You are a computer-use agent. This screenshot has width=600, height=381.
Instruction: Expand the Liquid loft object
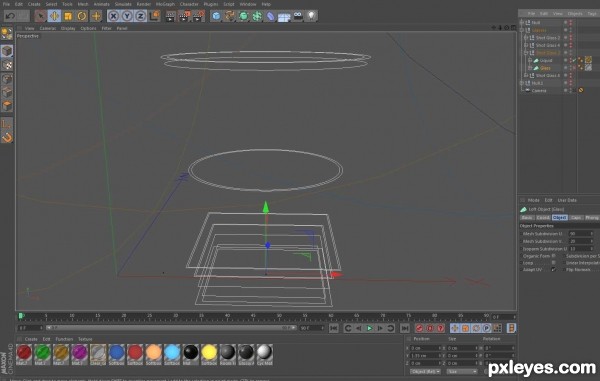pyautogui.click(x=530, y=60)
